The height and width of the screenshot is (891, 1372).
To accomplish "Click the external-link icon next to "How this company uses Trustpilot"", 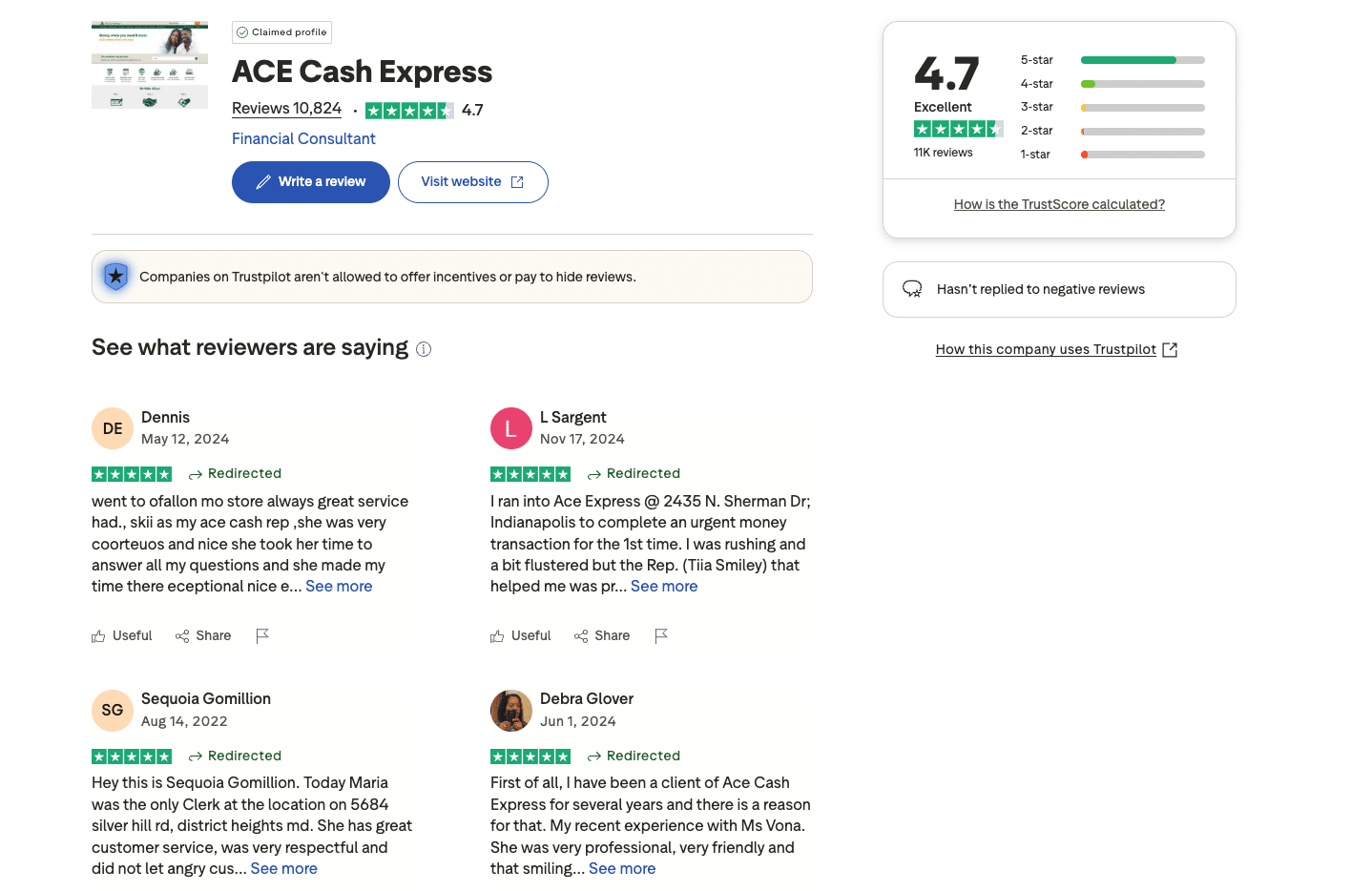I will (1170, 349).
